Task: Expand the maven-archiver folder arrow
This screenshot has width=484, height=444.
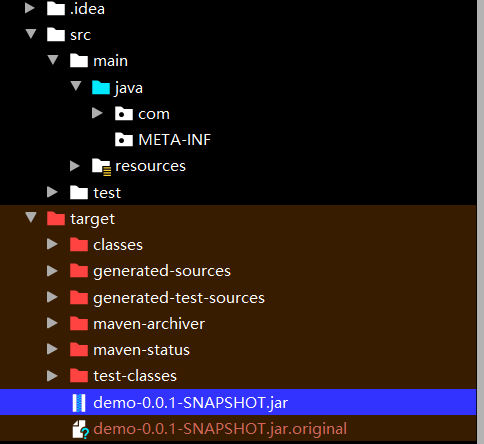Action: pos(52,323)
